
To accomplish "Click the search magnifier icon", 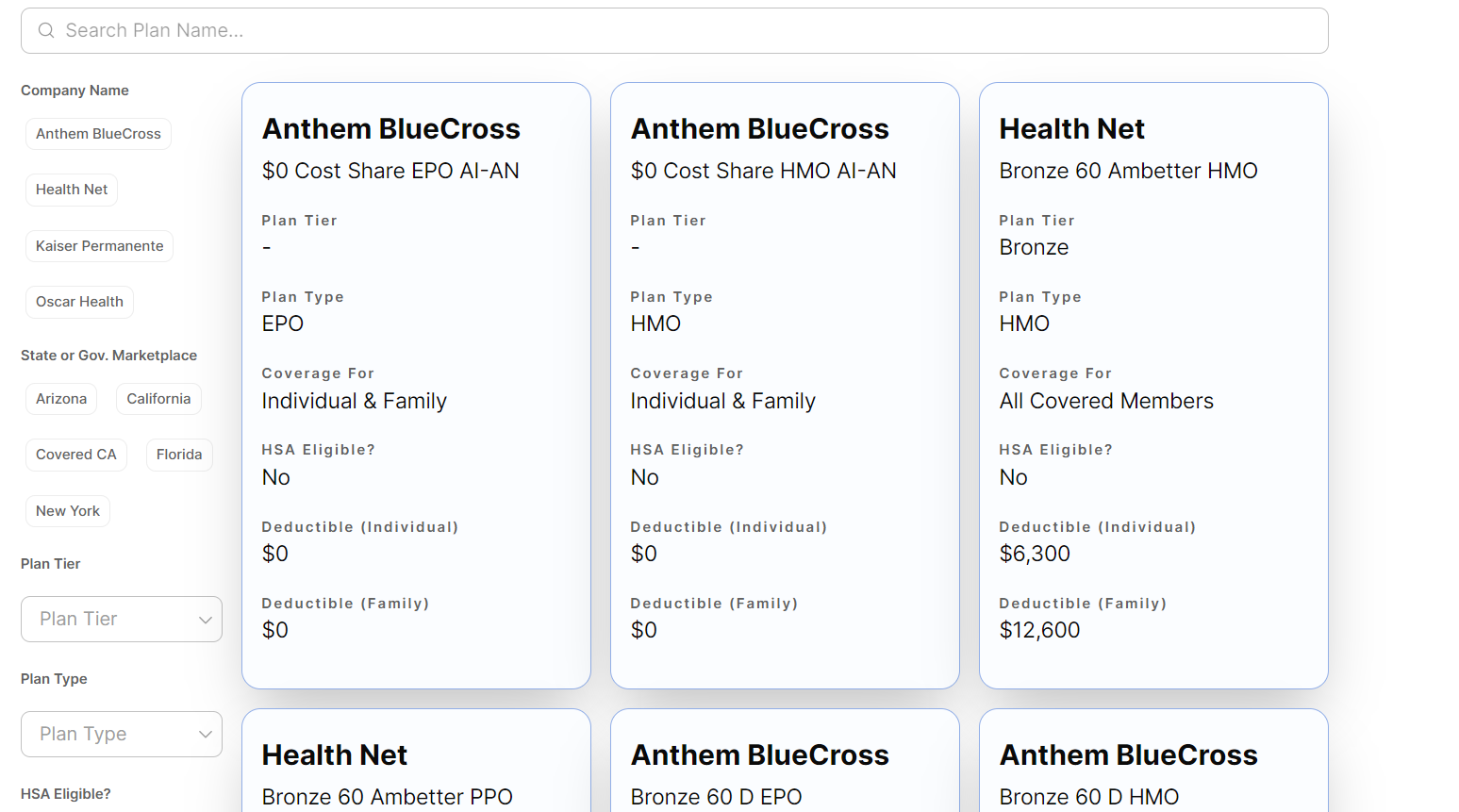I will click(45, 30).
